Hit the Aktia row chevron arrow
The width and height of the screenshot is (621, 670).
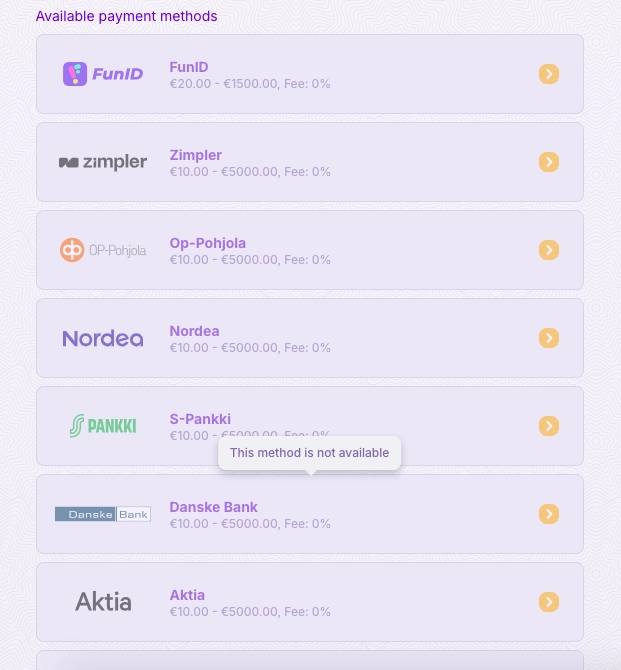click(548, 602)
